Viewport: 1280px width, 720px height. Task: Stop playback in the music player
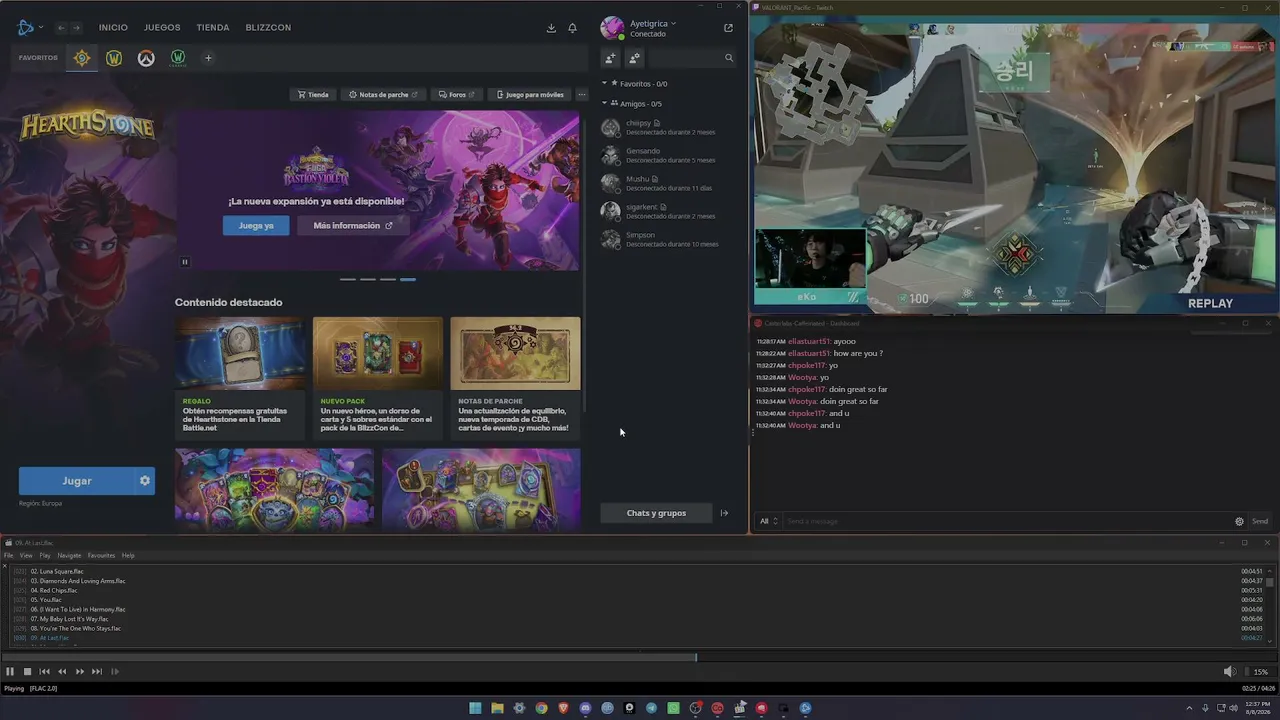click(27, 672)
